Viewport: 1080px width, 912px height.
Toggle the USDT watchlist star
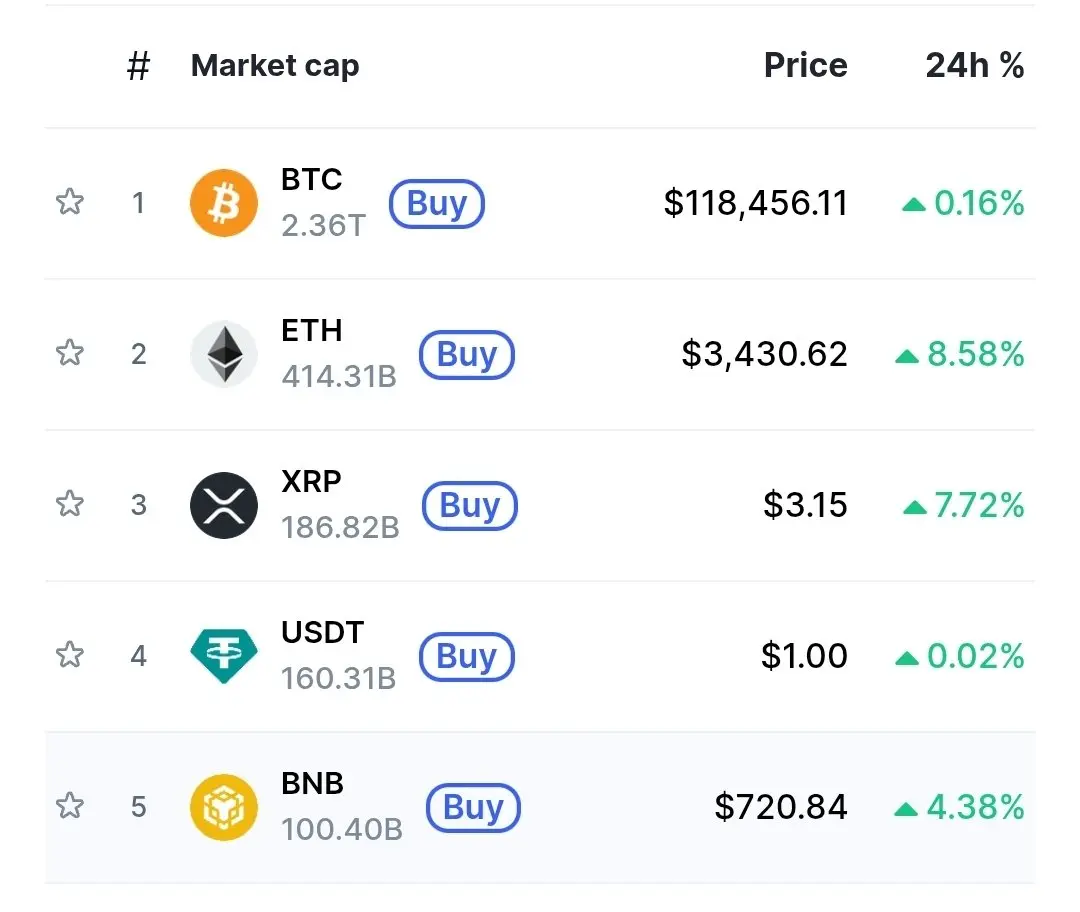coord(69,655)
